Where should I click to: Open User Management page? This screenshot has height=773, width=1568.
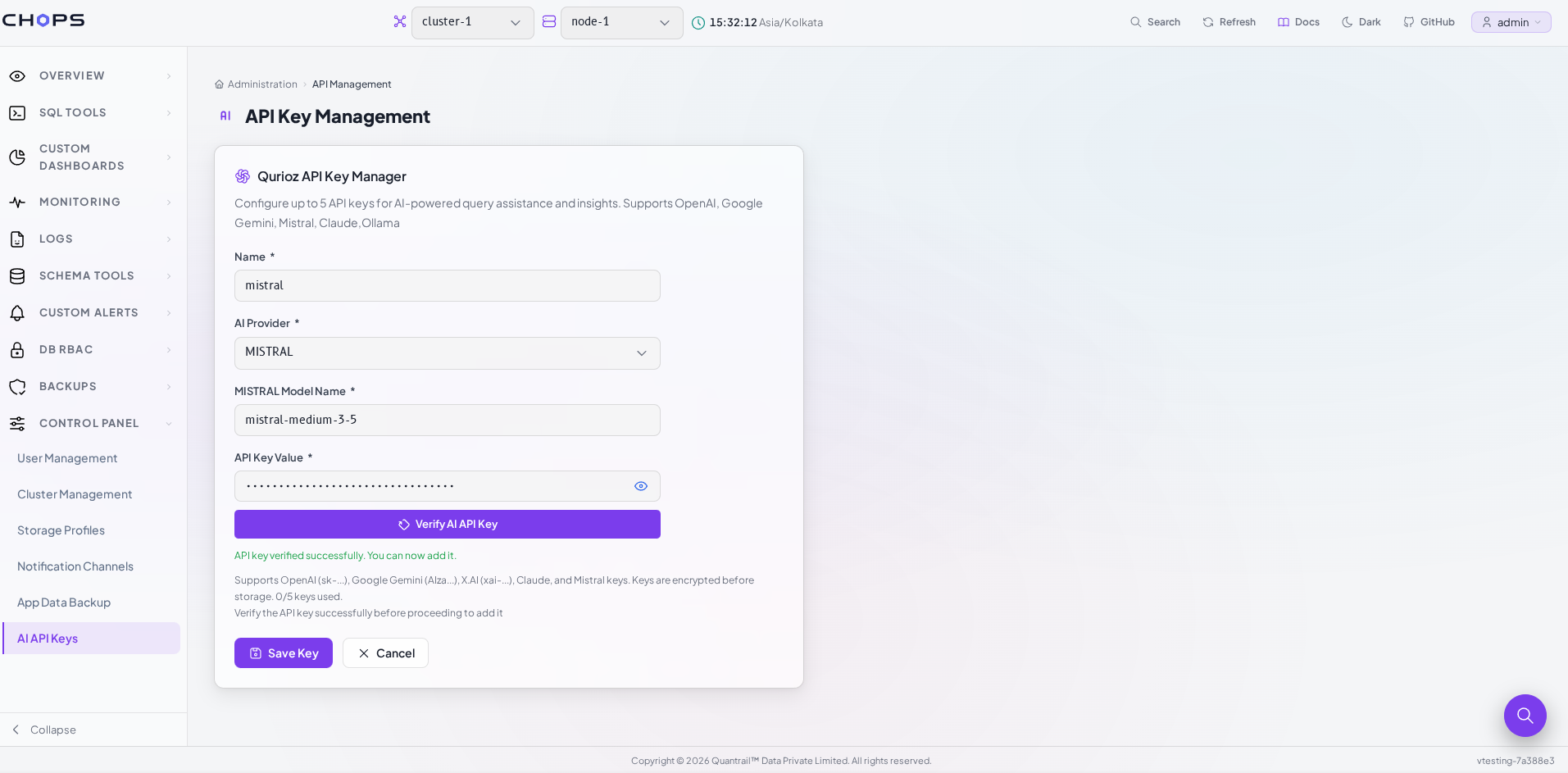pyautogui.click(x=67, y=458)
